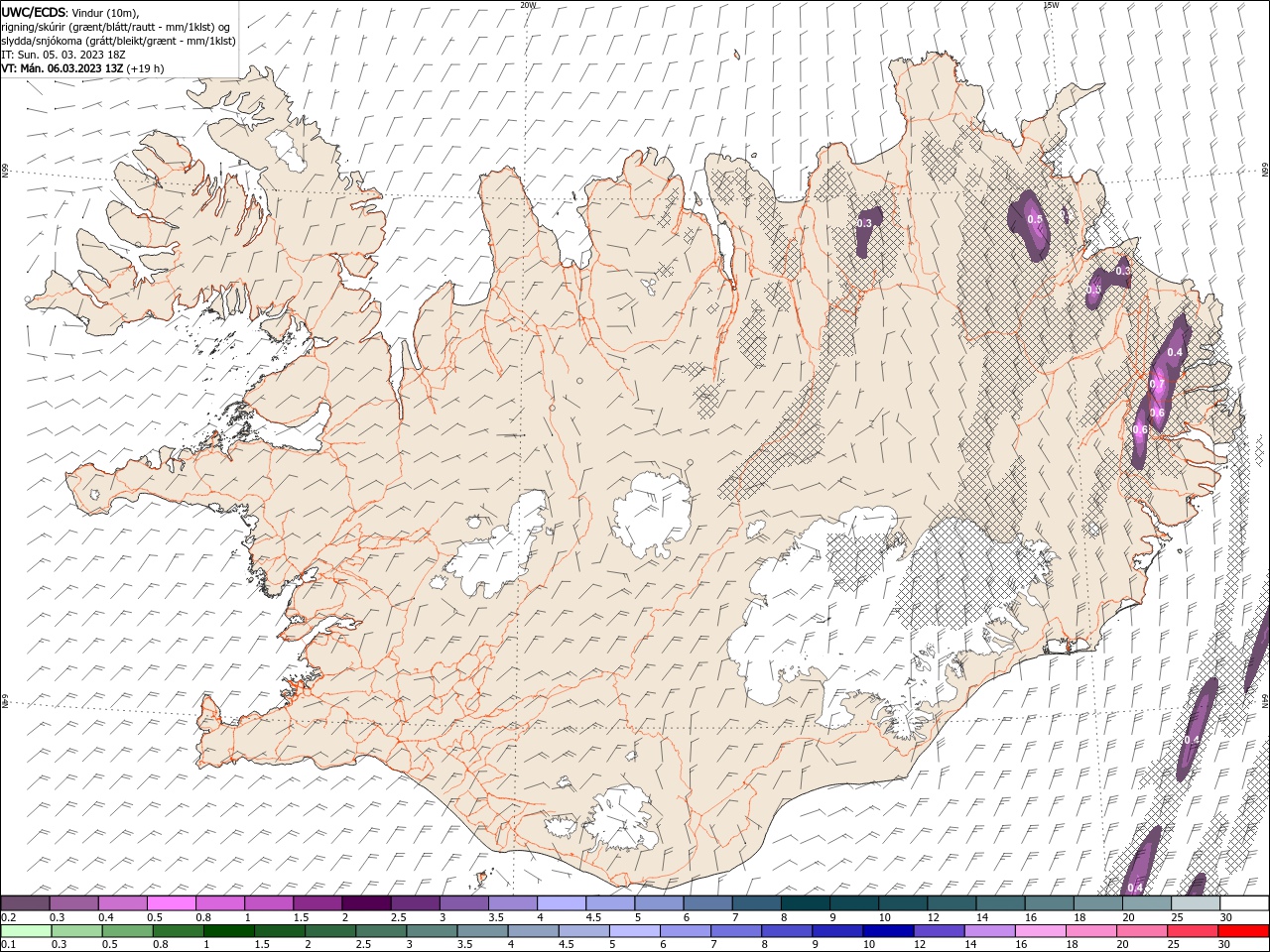The width and height of the screenshot is (1270, 952).
Task: Click the 0.5 value on the purple snow patch
Action: coord(1034,219)
